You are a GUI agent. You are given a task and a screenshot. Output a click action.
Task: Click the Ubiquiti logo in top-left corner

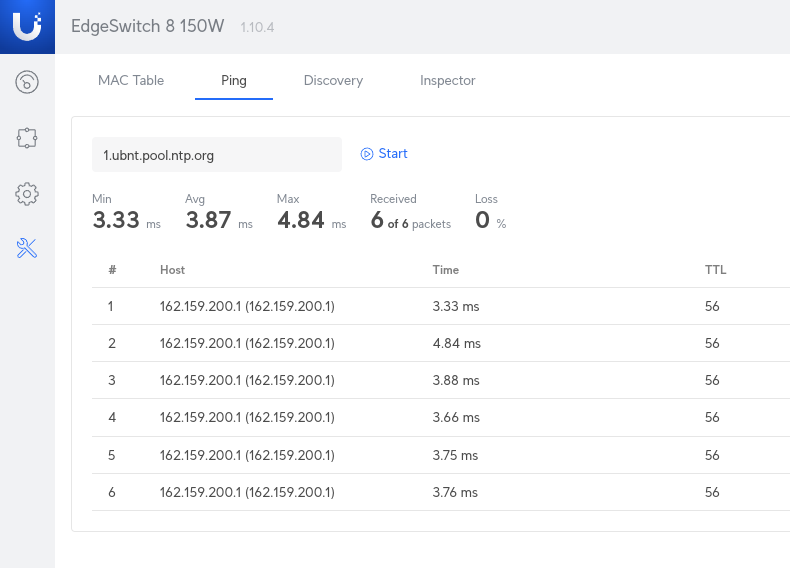pyautogui.click(x=27, y=26)
